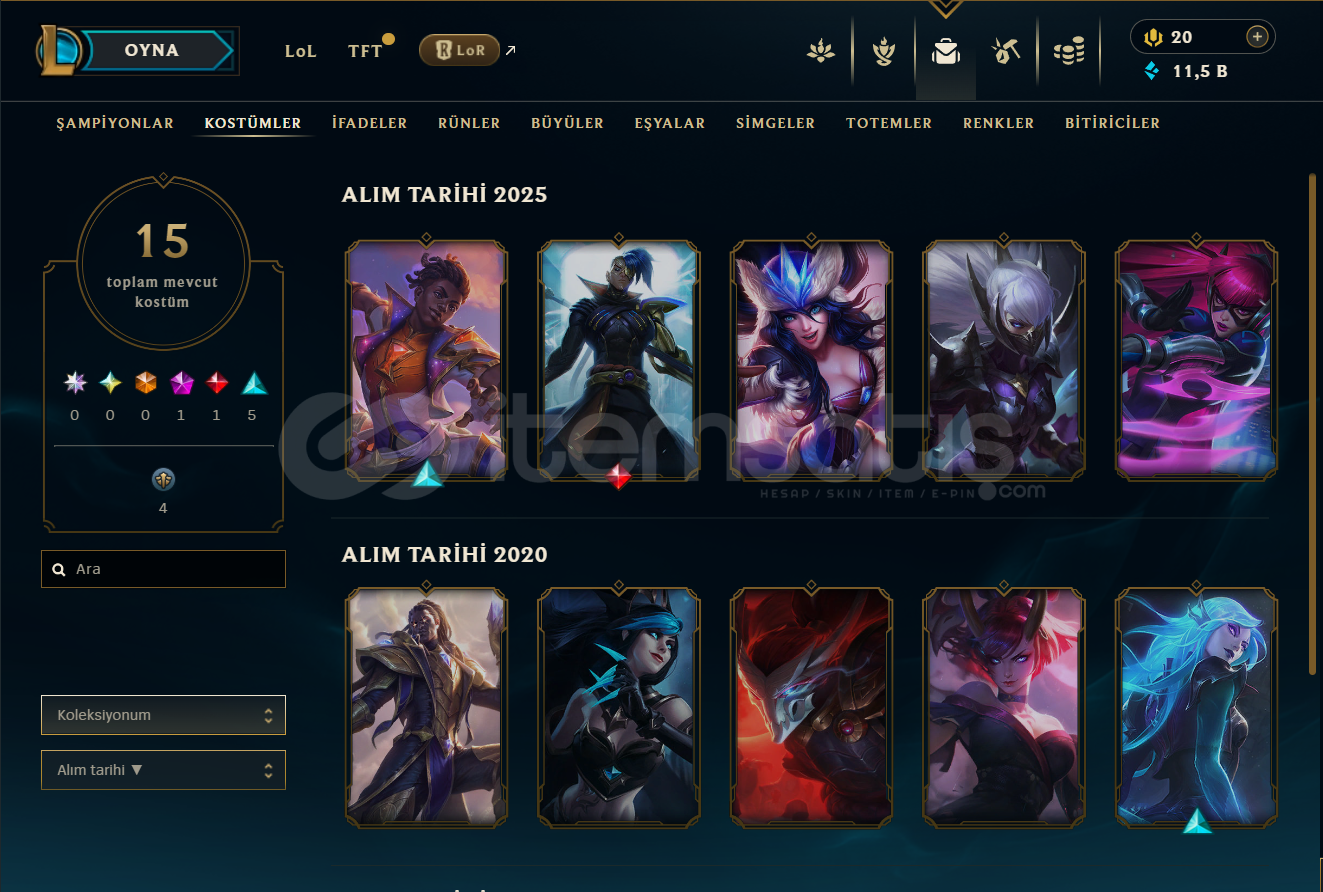The width and height of the screenshot is (1323, 892).
Task: Click the plus icon to buy RP
Action: (1257, 37)
